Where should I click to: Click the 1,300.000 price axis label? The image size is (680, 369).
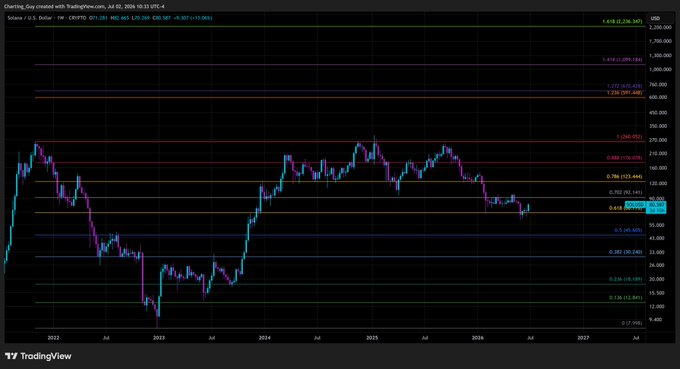(660, 56)
